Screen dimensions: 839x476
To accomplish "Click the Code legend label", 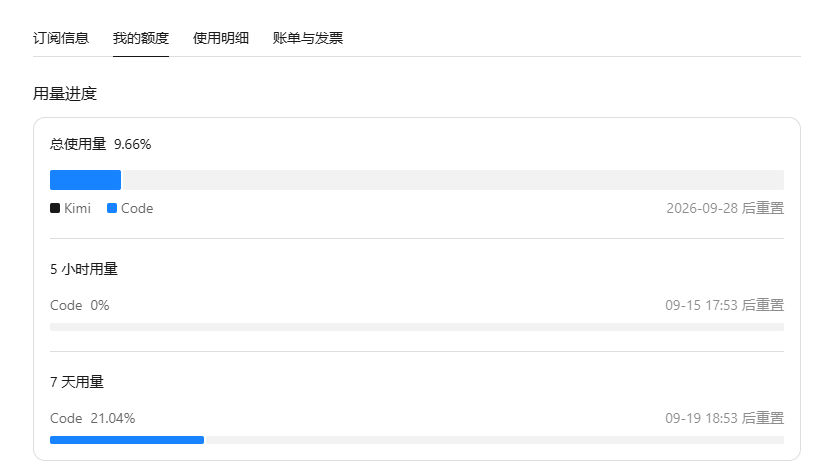I will 137,208.
